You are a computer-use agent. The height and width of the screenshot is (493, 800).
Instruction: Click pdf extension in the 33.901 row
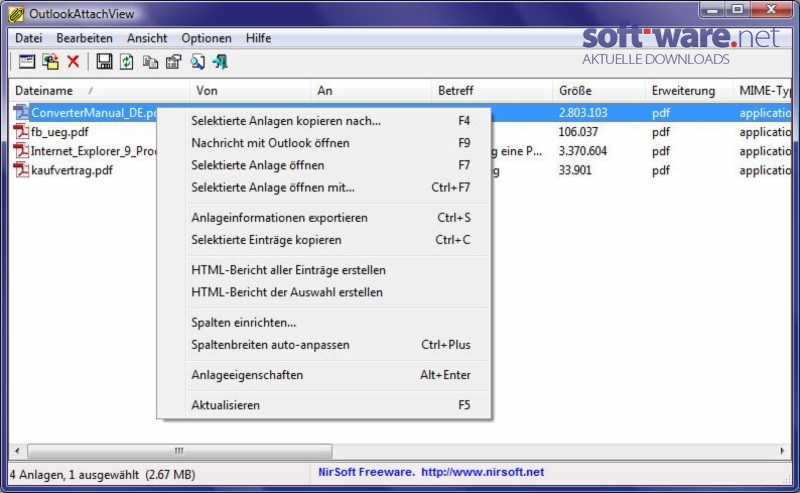point(661,170)
